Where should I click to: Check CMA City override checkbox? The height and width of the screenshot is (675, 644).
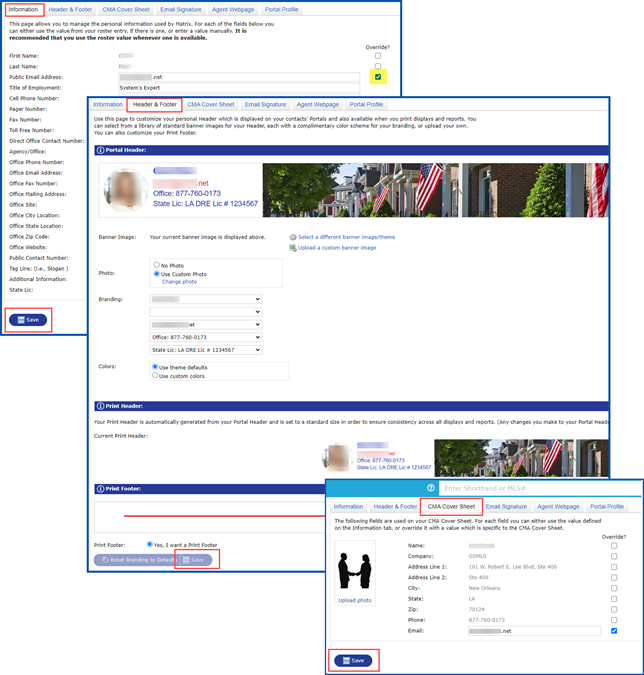coord(614,588)
